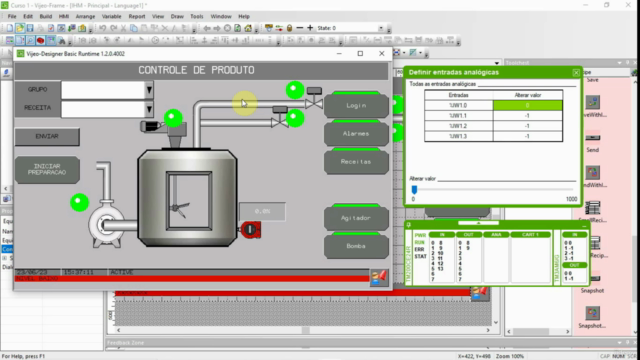Select the CART 1 tab in the simulator
The width and height of the screenshot is (640, 360).
pyautogui.click(x=531, y=235)
